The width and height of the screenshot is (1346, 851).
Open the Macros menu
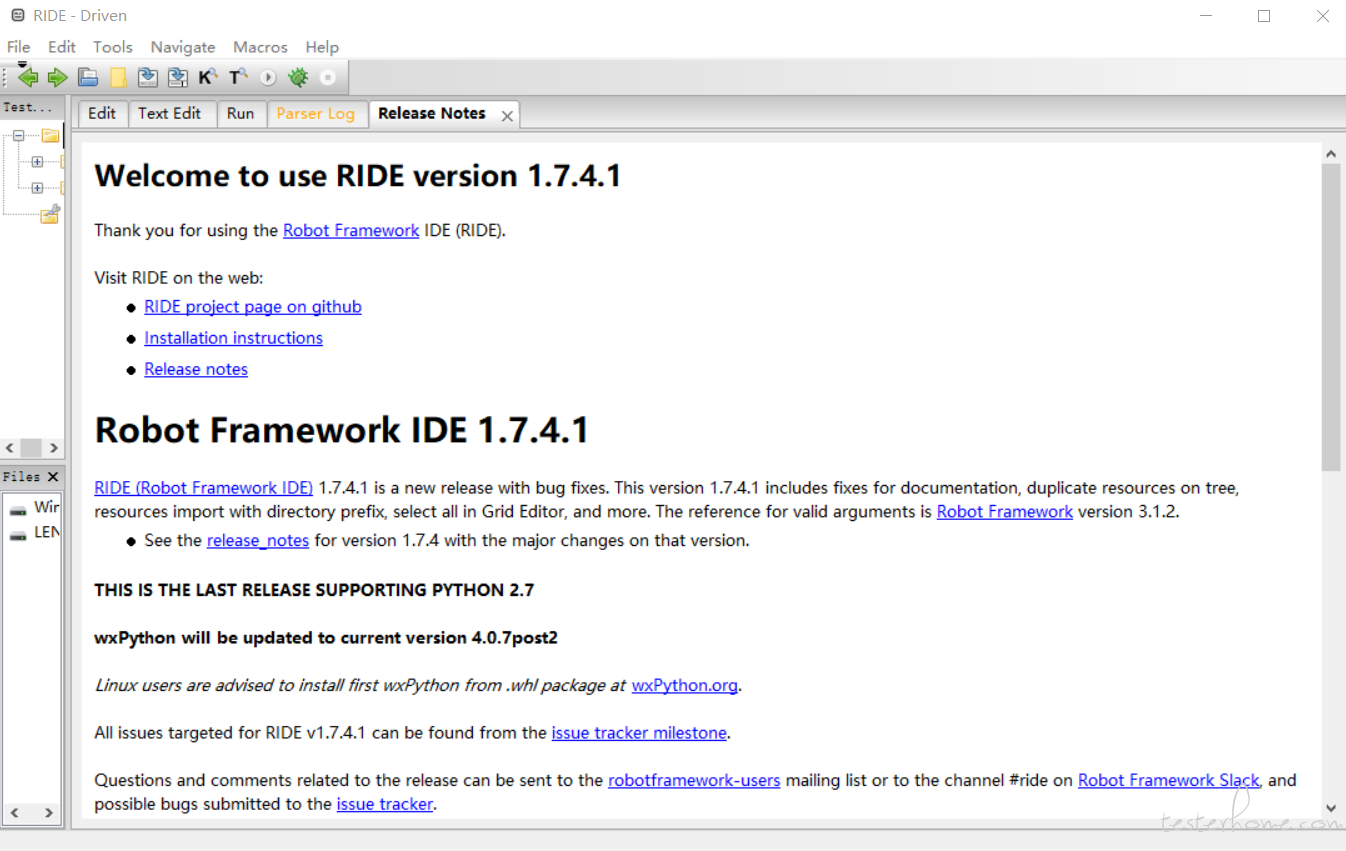tap(260, 47)
